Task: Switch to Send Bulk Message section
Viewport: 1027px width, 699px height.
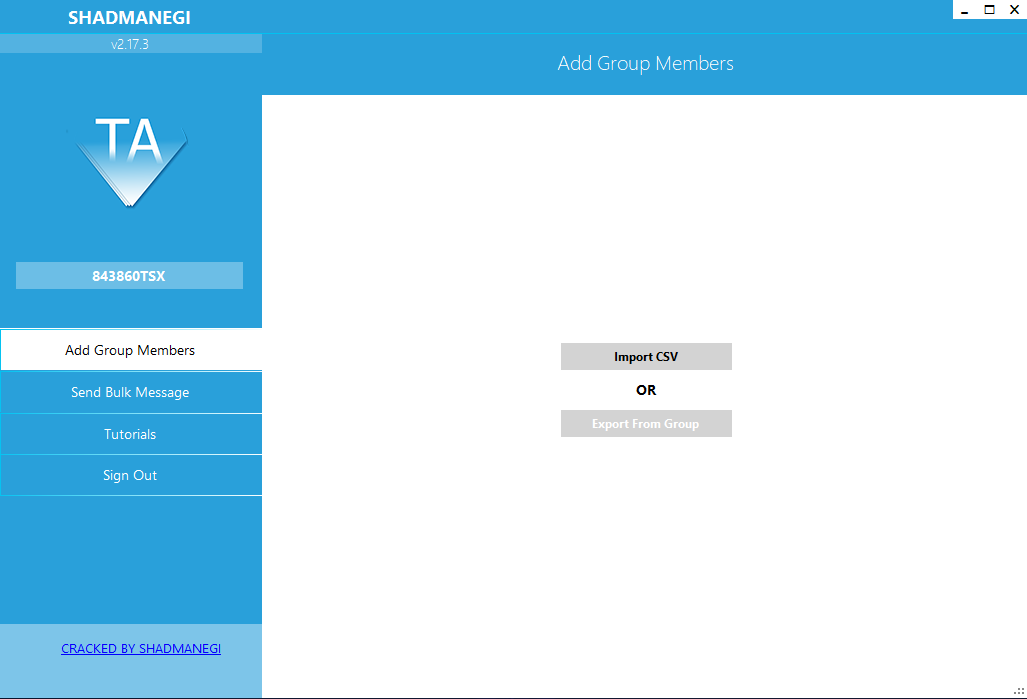Action: 131,392
